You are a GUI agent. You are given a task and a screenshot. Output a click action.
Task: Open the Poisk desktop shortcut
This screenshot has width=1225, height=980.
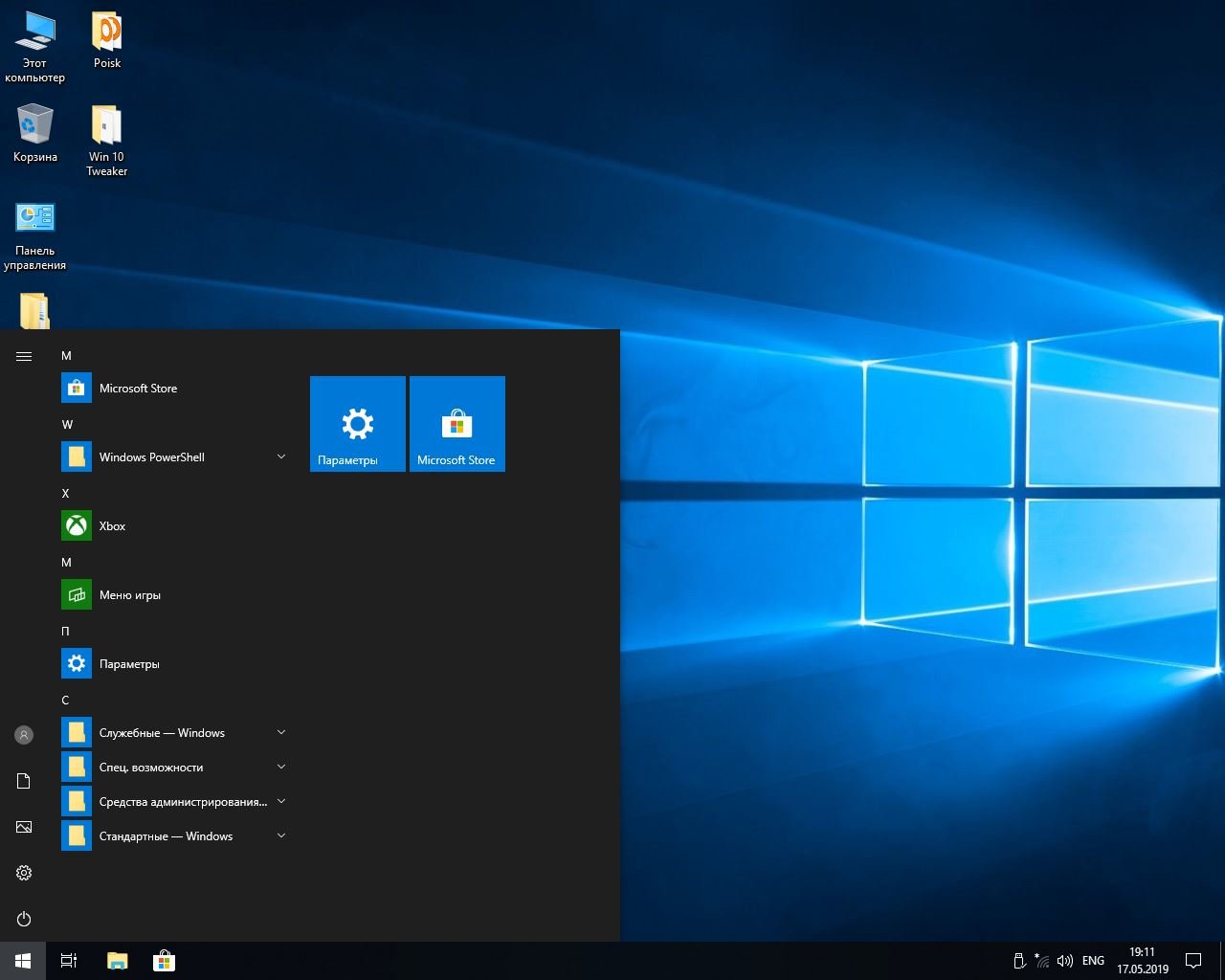[x=106, y=40]
